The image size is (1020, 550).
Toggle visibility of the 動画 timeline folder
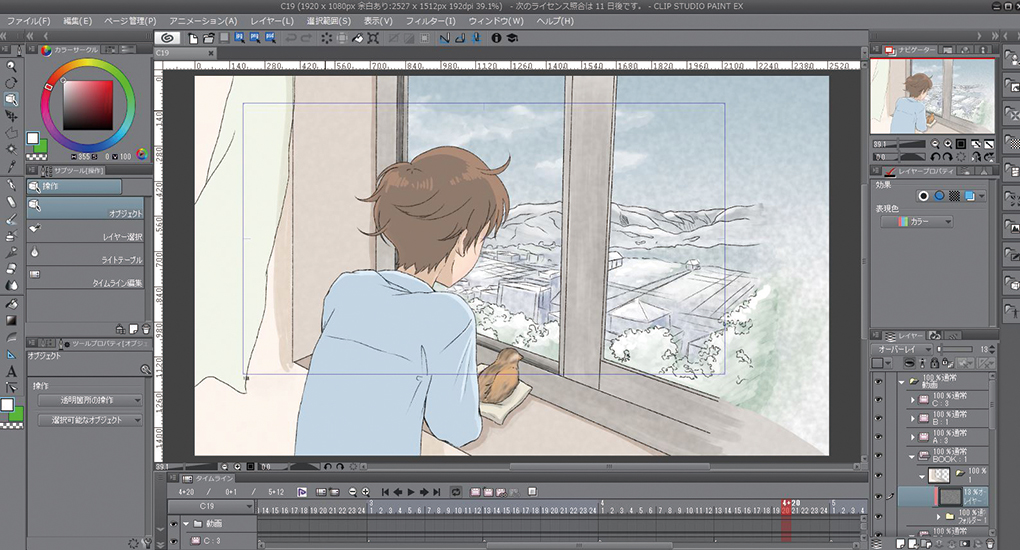pos(173,523)
